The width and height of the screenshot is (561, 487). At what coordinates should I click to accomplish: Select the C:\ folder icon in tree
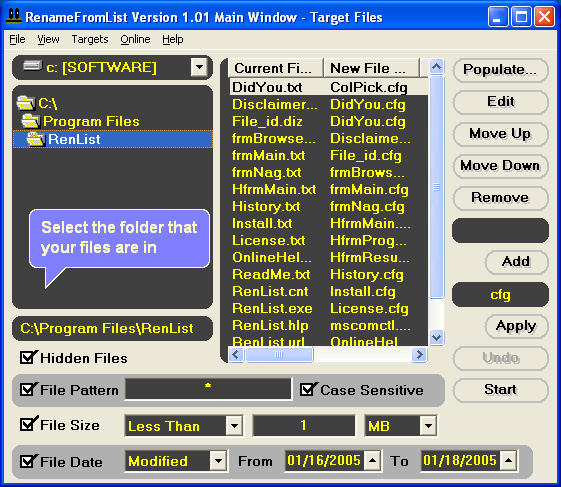(26, 103)
